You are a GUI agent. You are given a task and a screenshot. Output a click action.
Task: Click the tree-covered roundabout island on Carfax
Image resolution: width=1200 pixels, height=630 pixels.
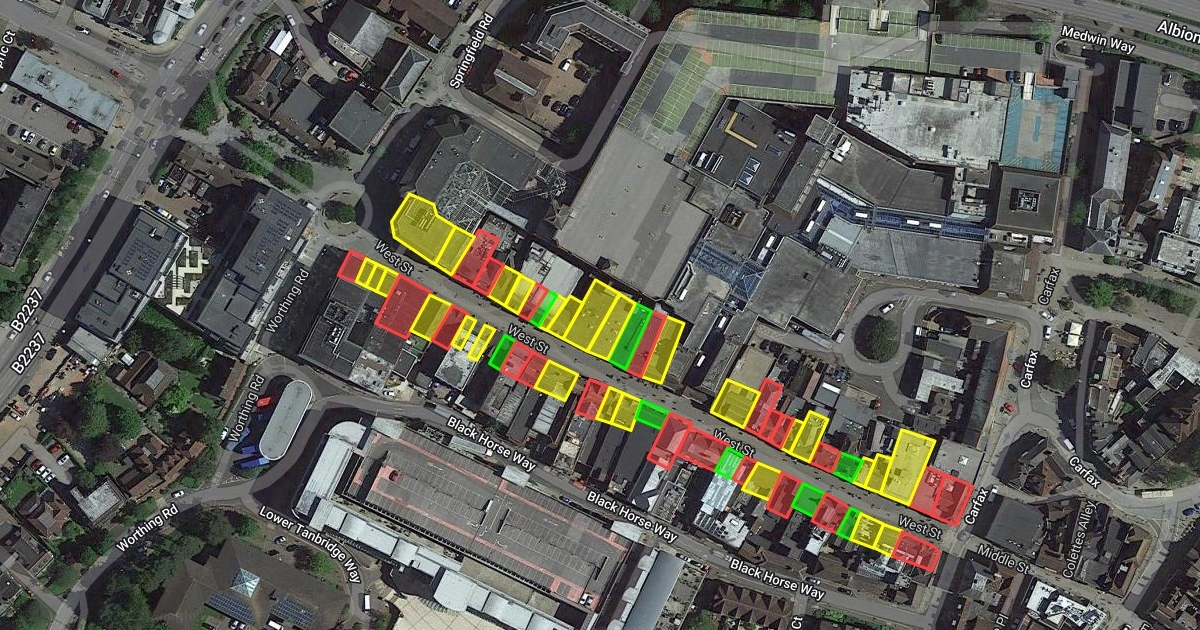tap(880, 338)
